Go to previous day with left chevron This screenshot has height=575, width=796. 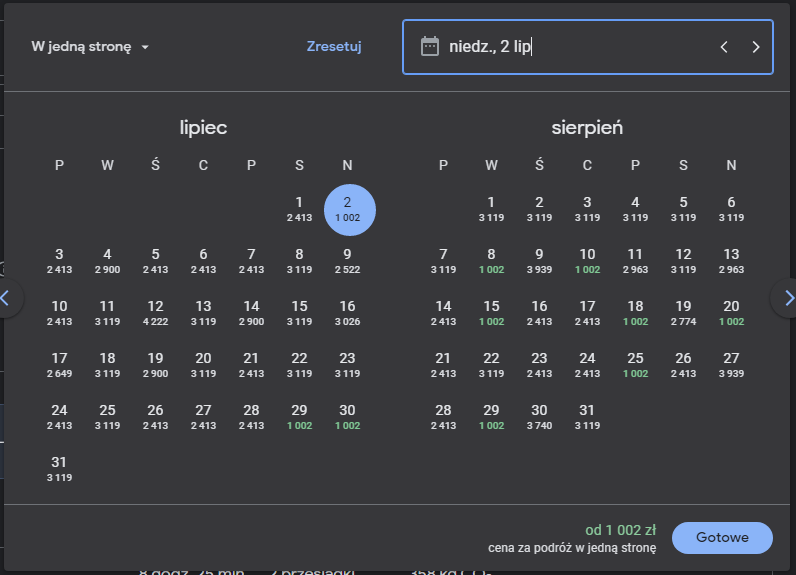coord(724,47)
